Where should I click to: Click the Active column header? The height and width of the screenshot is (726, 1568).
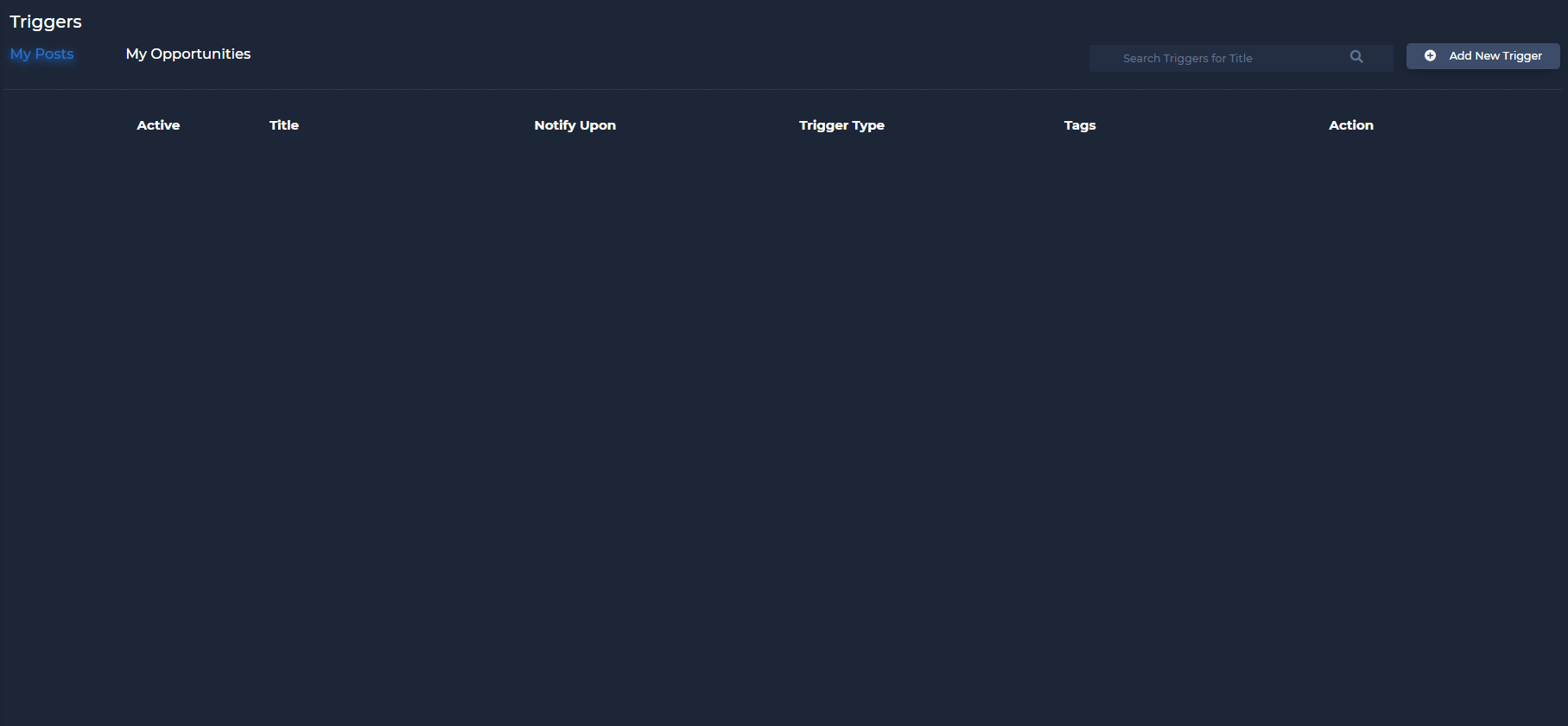[158, 125]
